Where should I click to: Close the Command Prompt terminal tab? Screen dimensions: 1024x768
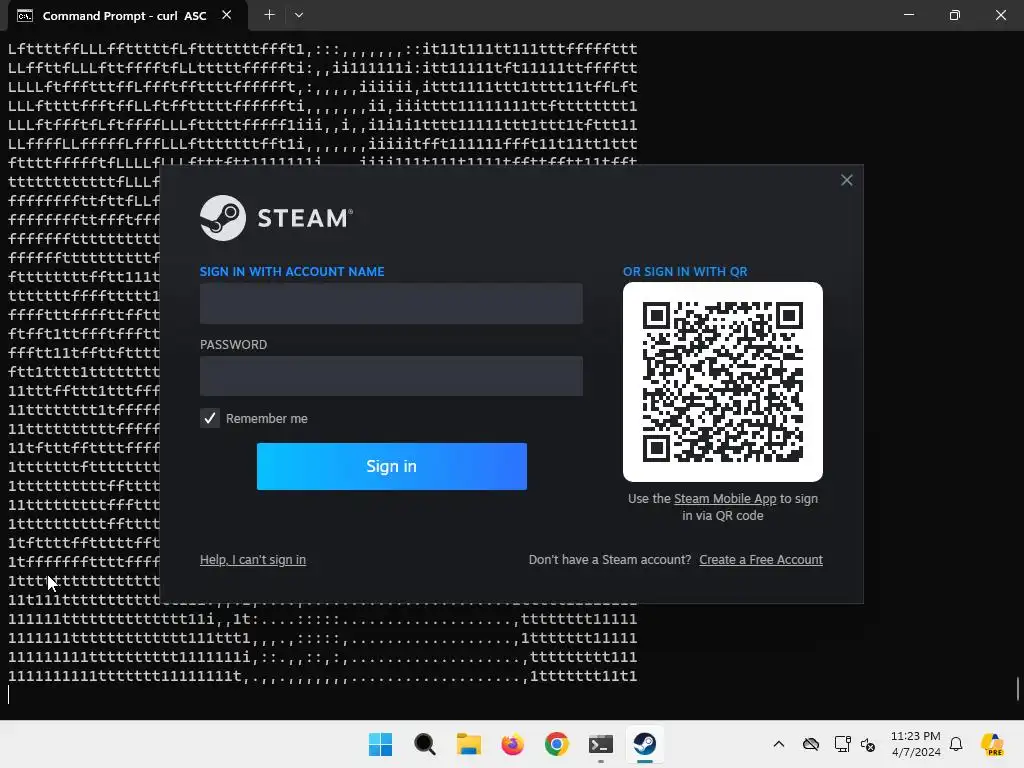[227, 15]
